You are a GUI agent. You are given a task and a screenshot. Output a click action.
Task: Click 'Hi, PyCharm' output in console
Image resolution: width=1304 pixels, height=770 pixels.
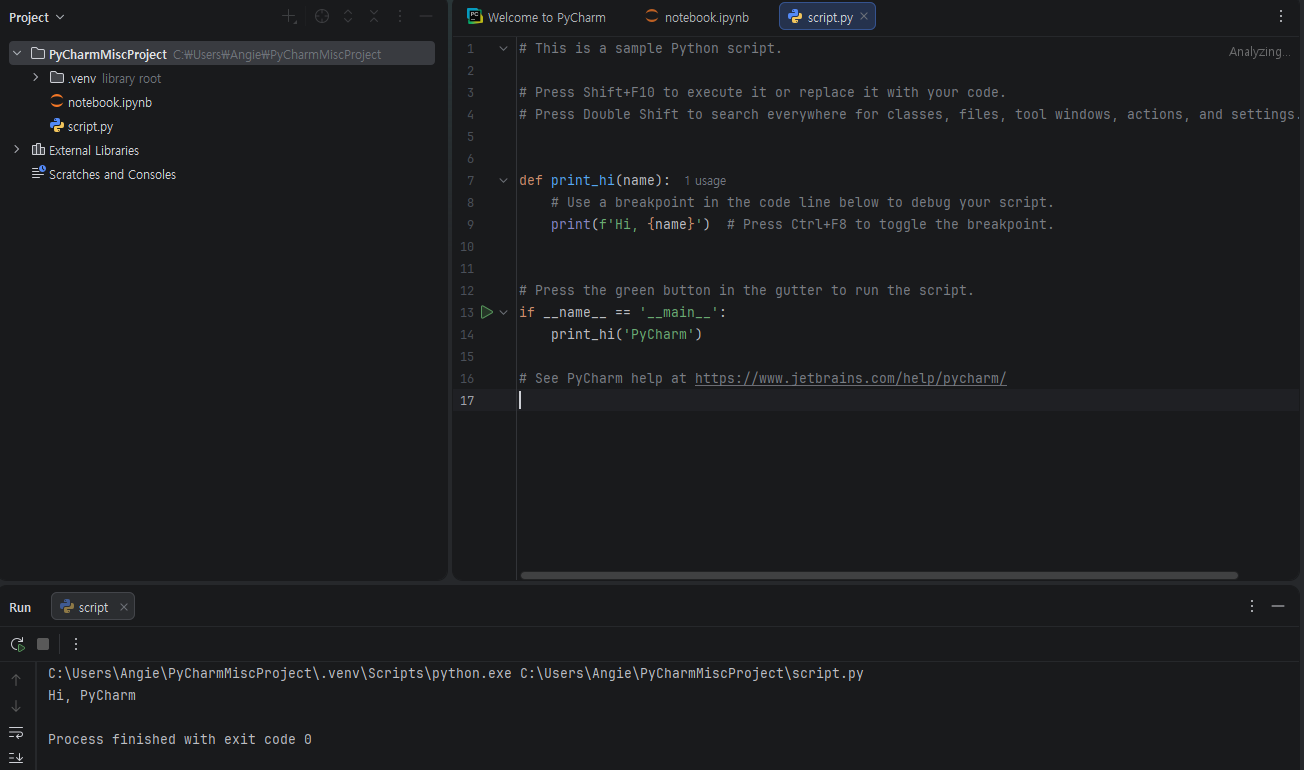tap(92, 695)
